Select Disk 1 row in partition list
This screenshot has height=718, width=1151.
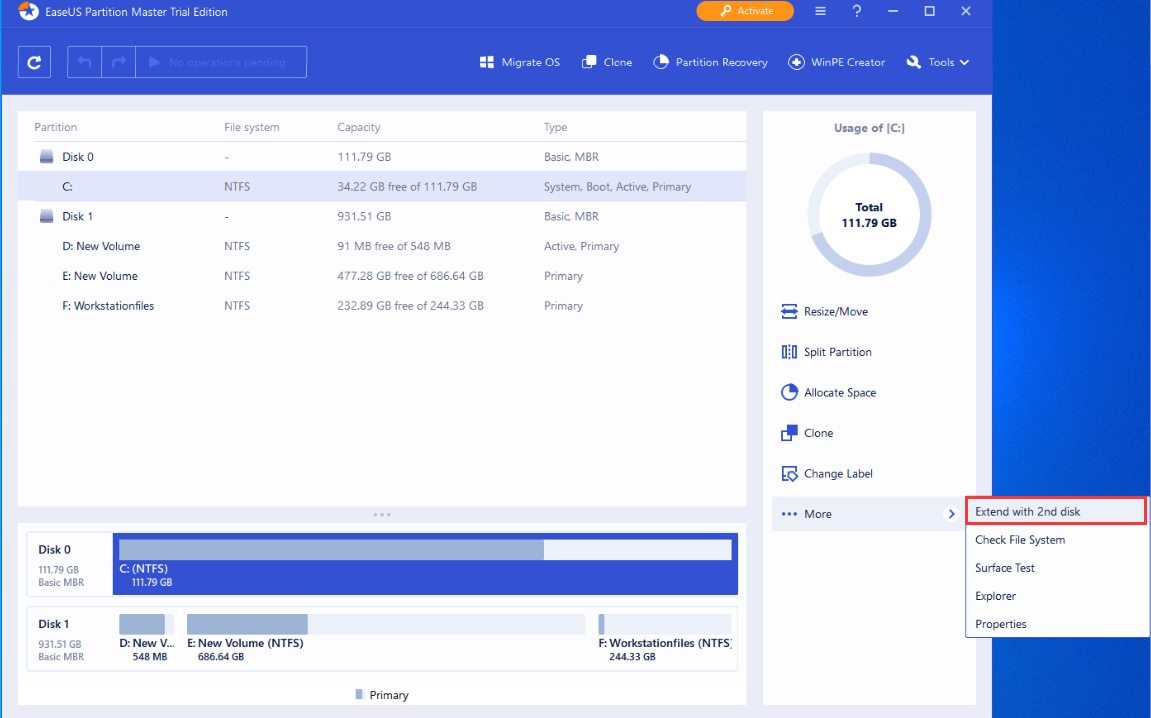click(78, 216)
